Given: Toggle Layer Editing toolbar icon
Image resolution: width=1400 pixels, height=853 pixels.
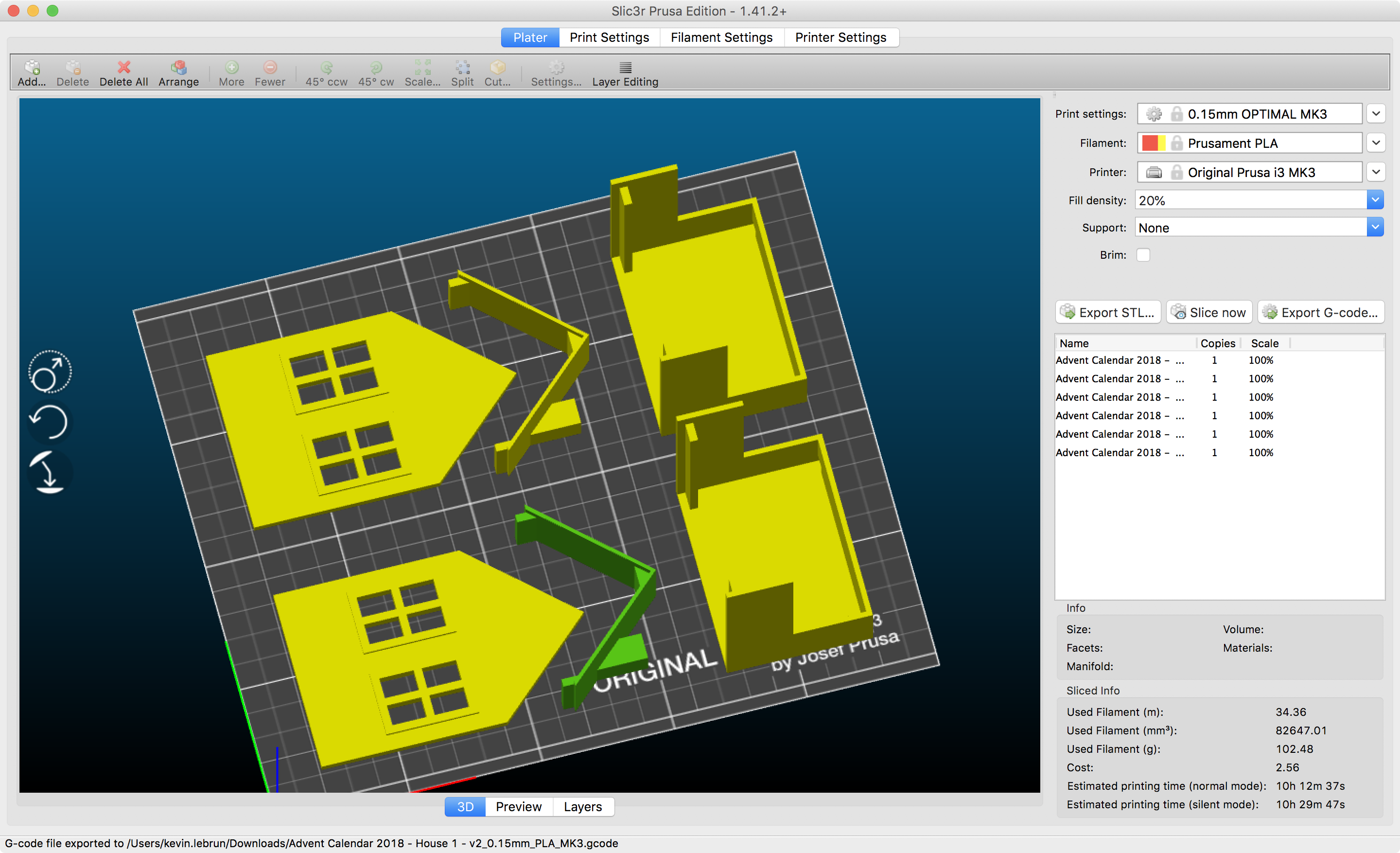Looking at the screenshot, I should pos(625,73).
